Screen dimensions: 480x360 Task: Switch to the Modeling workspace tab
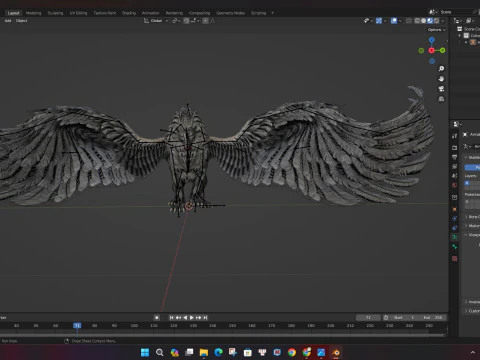33,13
